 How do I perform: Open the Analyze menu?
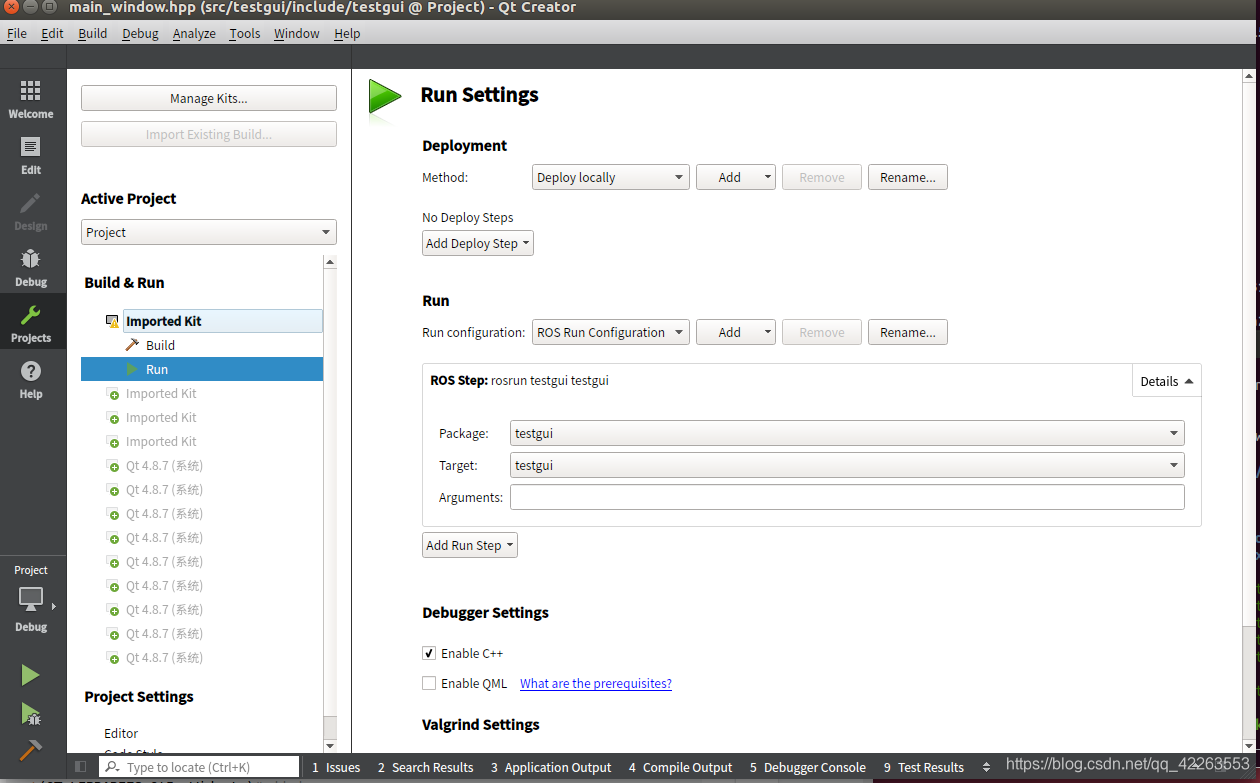194,33
